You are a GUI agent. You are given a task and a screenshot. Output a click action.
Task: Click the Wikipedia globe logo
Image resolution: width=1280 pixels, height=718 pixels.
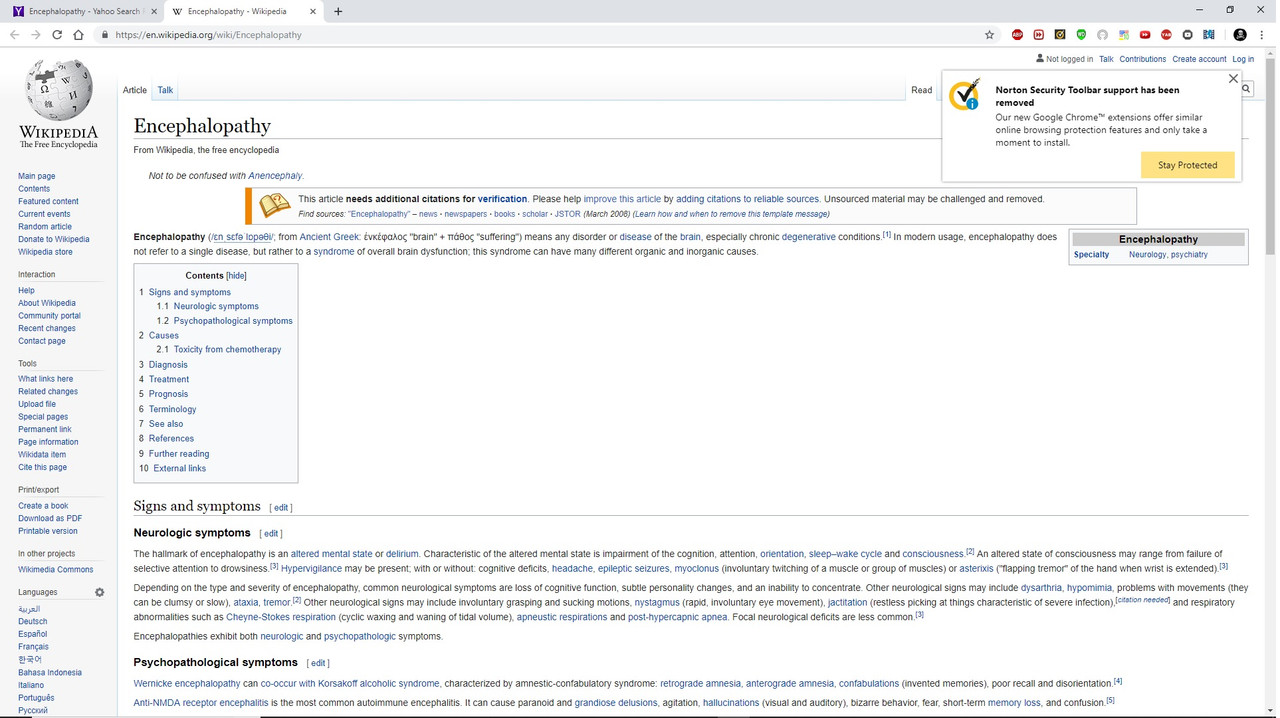[x=59, y=90]
